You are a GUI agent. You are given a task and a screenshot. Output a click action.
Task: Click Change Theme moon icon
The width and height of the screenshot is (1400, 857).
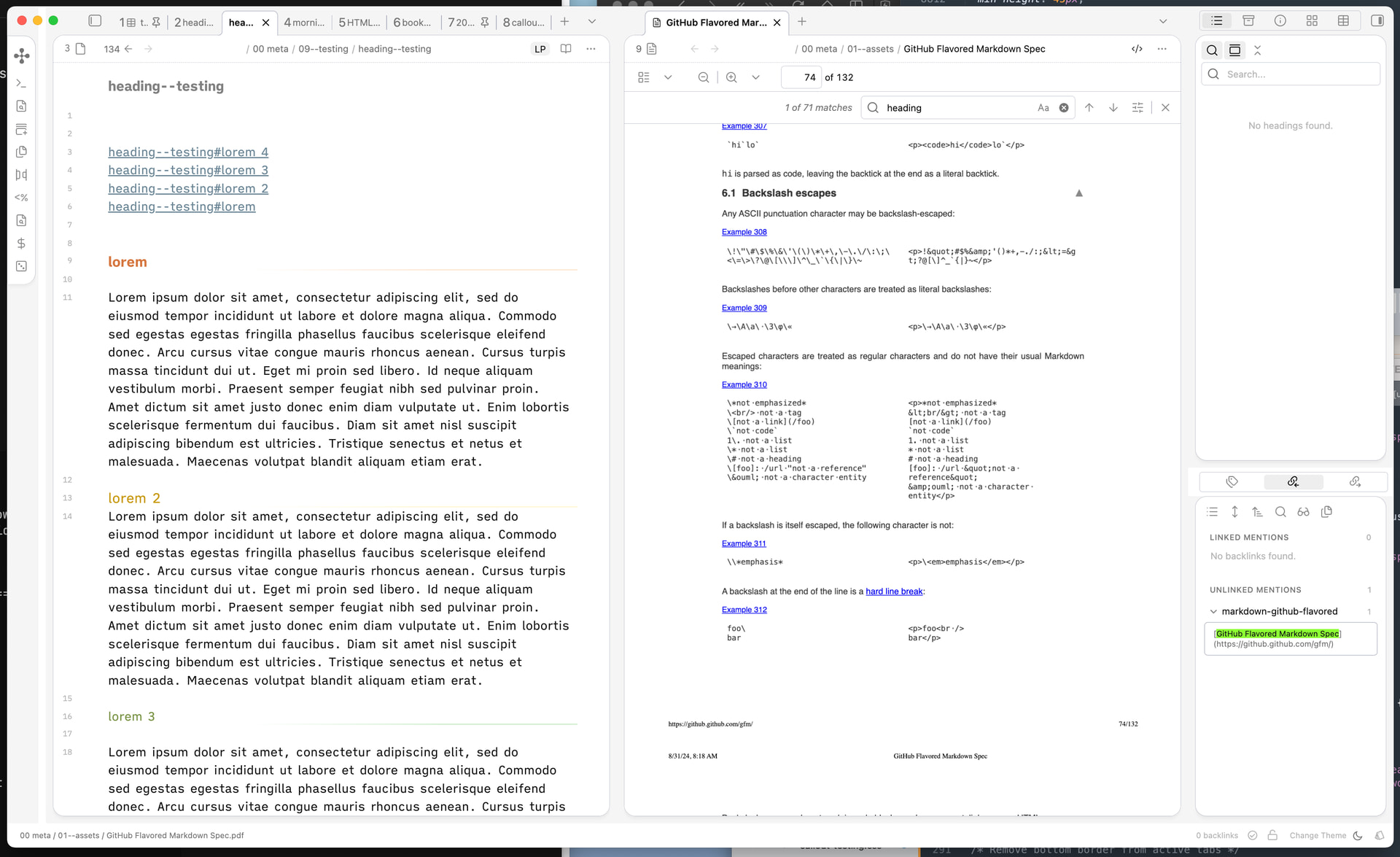(1357, 835)
